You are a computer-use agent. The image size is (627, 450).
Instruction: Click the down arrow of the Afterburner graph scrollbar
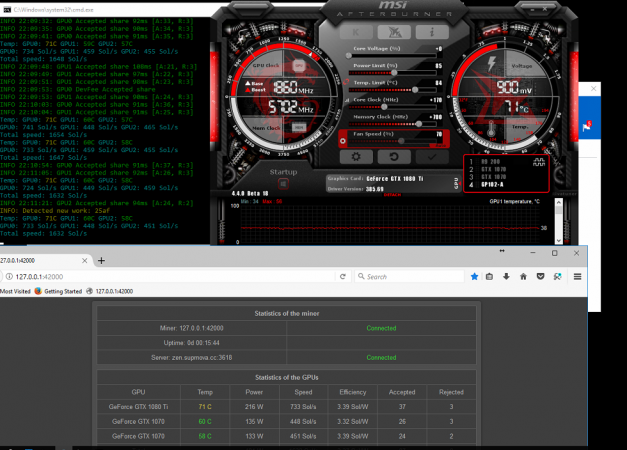point(559,241)
